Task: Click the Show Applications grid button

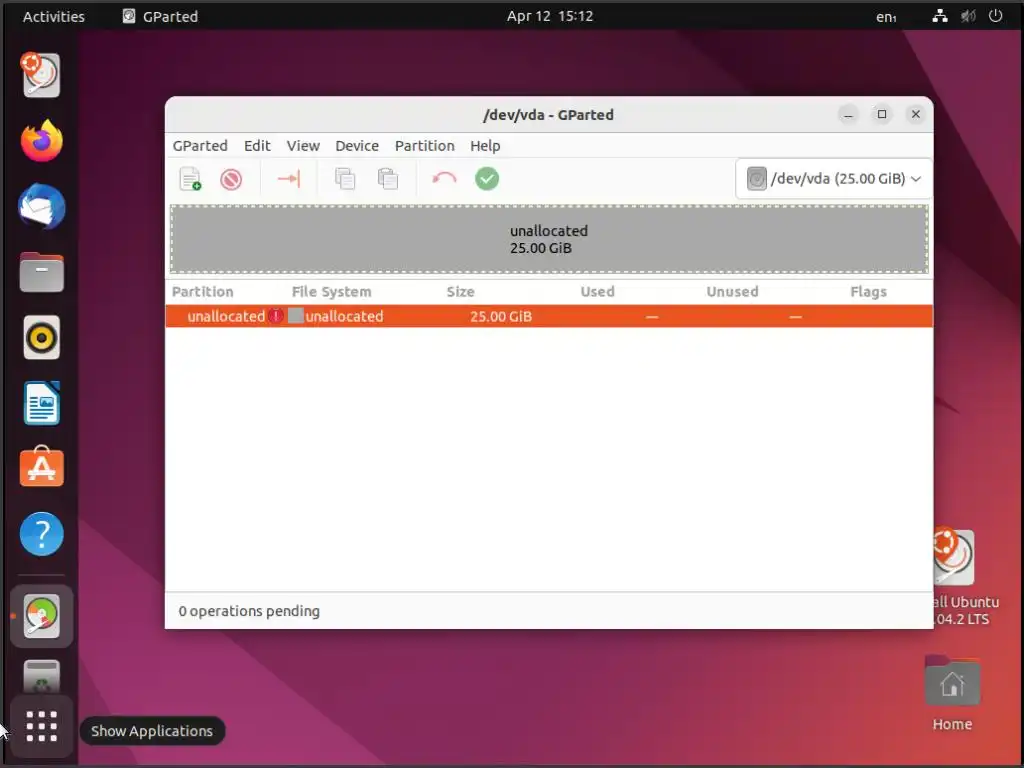Action: (41, 726)
